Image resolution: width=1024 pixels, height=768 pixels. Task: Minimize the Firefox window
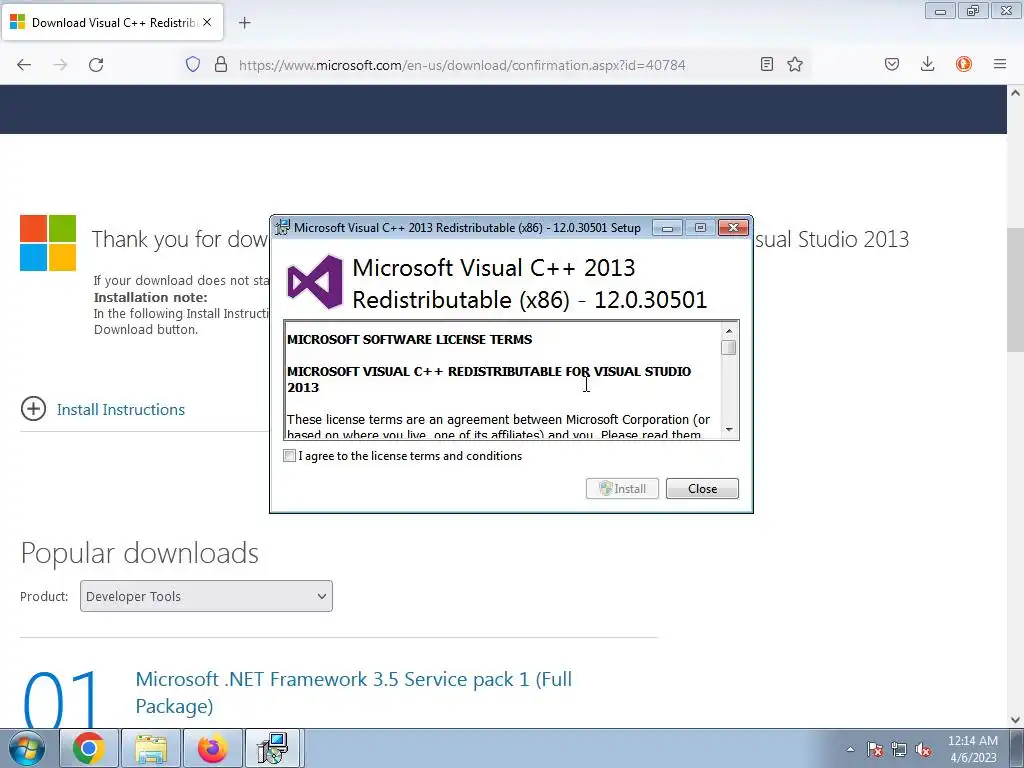point(940,11)
